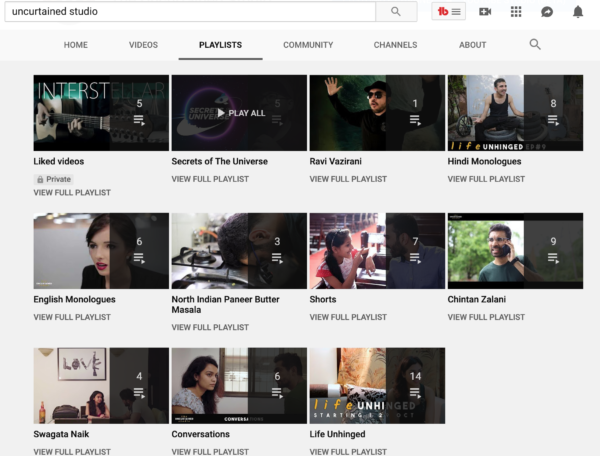Play all Secrets of The Universe videos
Screen dimensions: 600x456
click(x=241, y=113)
